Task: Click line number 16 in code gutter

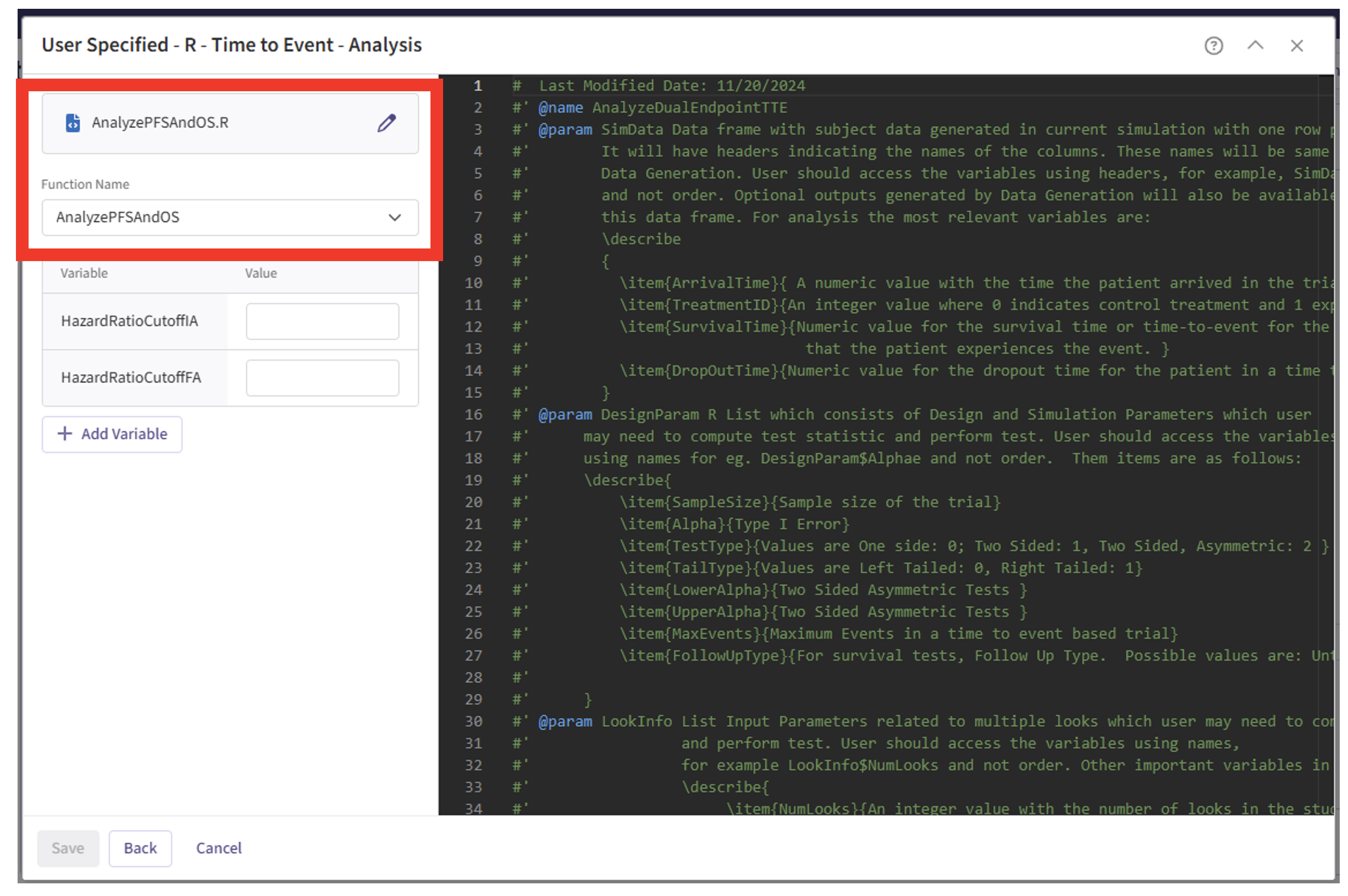Action: point(473,414)
